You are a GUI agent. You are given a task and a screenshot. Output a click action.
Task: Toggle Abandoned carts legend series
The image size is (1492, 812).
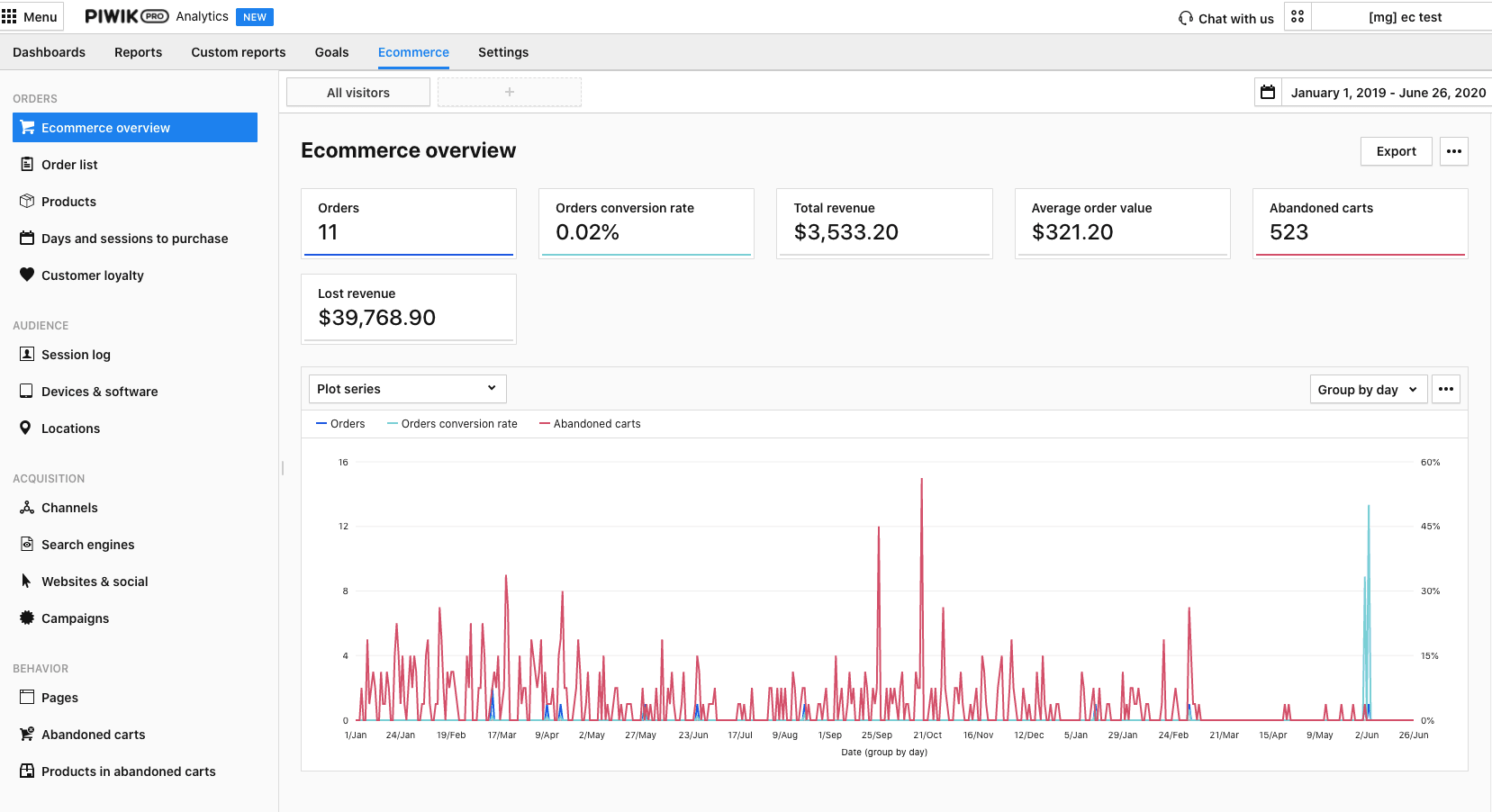590,424
